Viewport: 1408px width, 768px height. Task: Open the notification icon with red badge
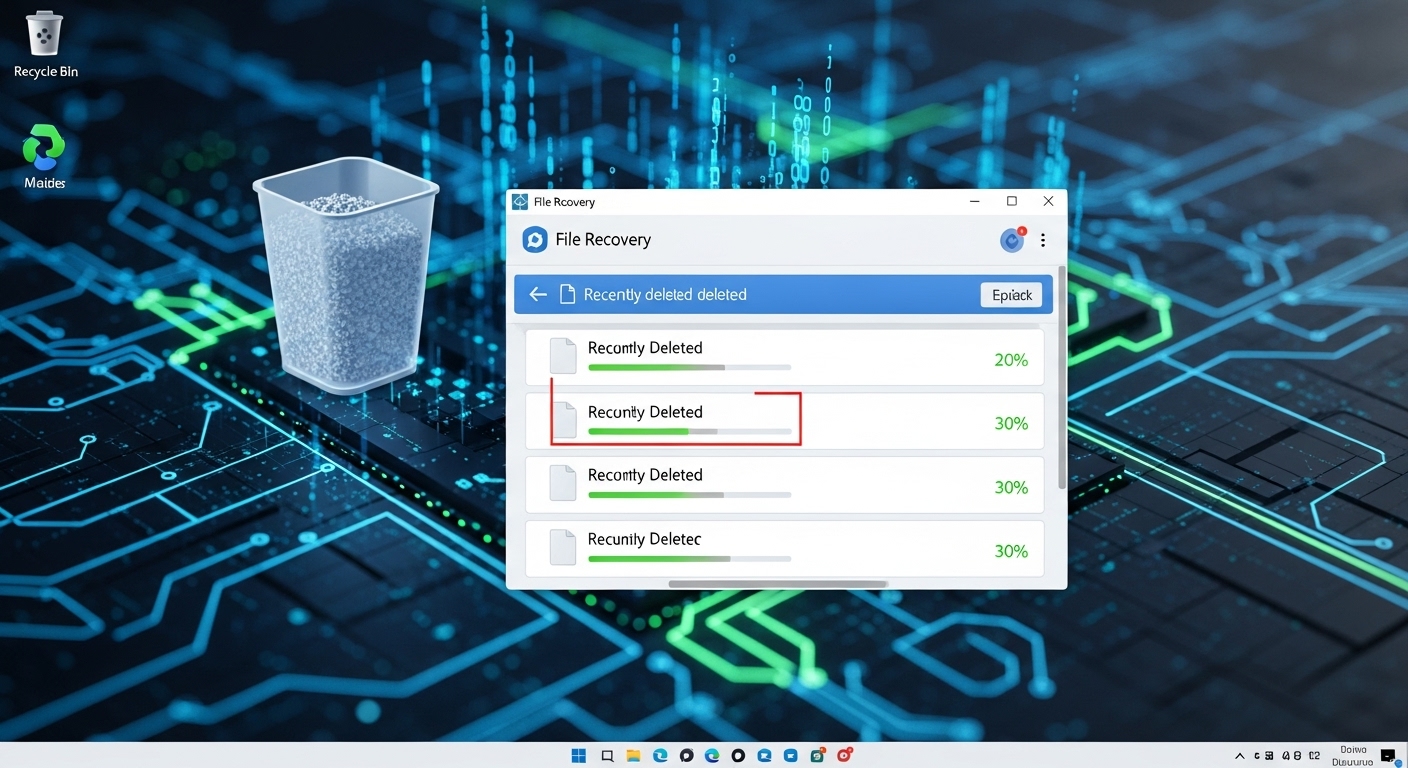click(1012, 240)
